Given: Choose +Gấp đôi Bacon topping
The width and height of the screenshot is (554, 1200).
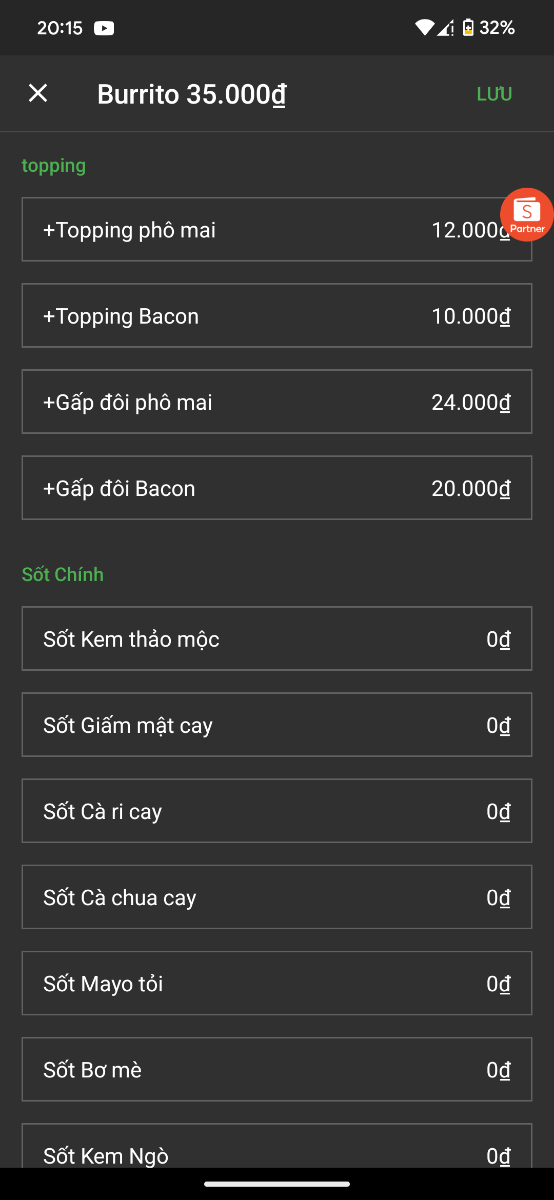Looking at the screenshot, I should [x=277, y=488].
